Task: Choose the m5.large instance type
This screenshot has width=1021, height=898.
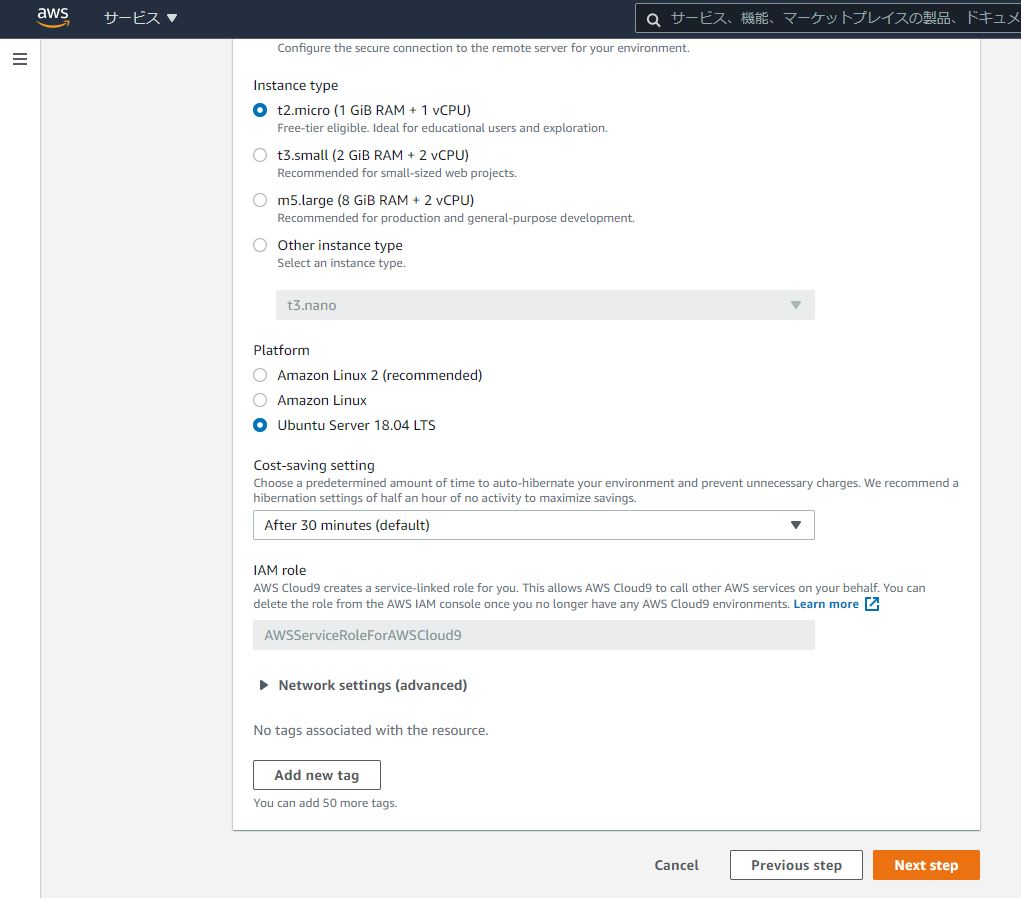Action: tap(260, 200)
